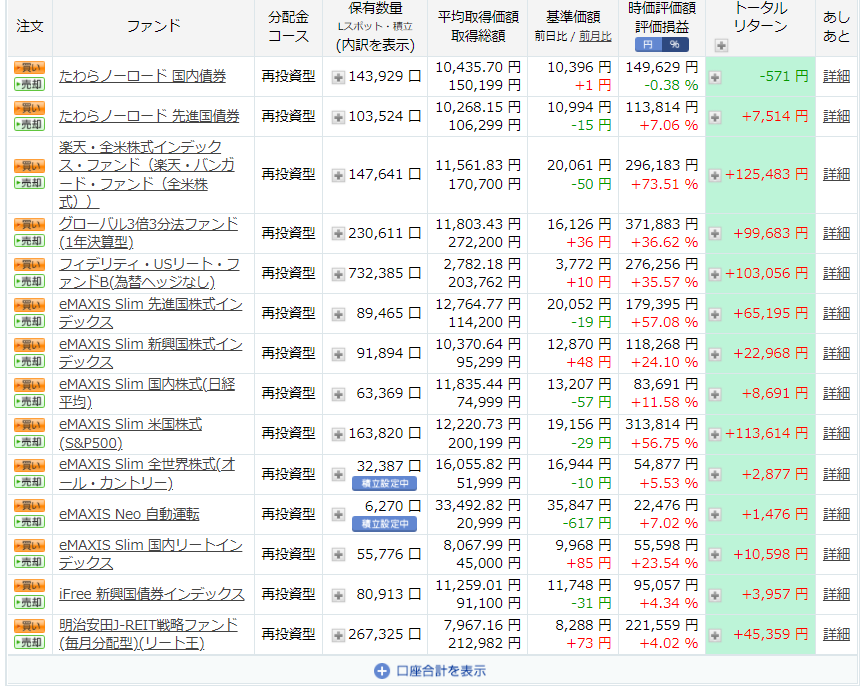Expand holdings breakdown for 230,611口 row
This screenshot has height=697, width=863.
(x=338, y=235)
